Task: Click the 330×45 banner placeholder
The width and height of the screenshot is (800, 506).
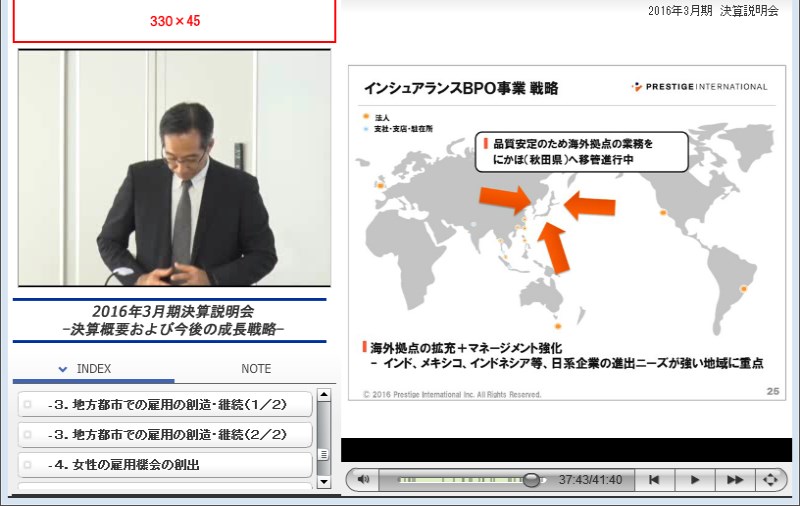Action: coord(174,21)
